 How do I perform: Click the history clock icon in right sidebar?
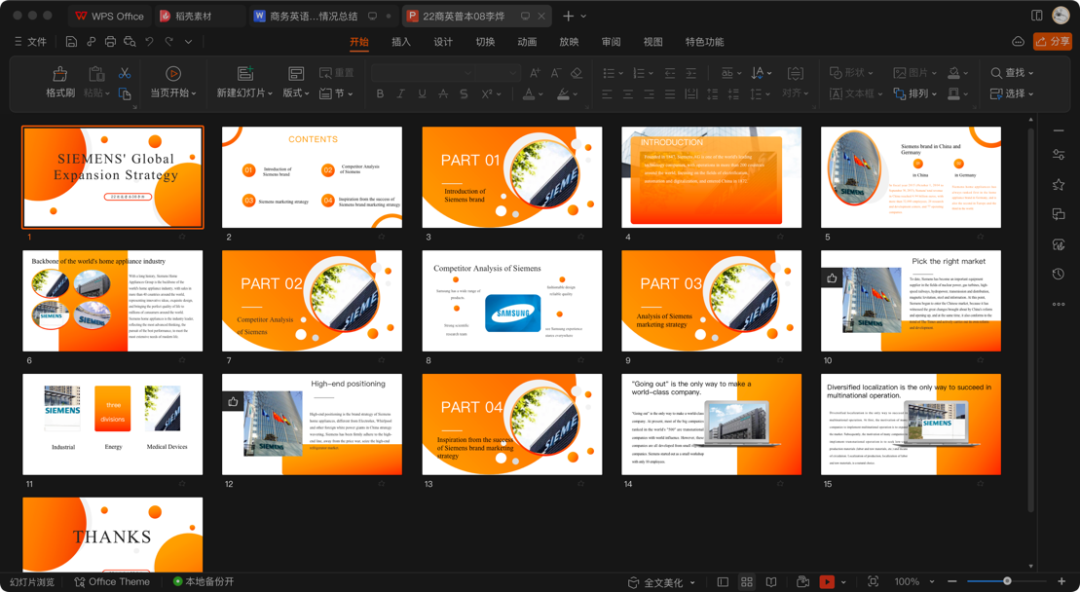[x=1059, y=274]
